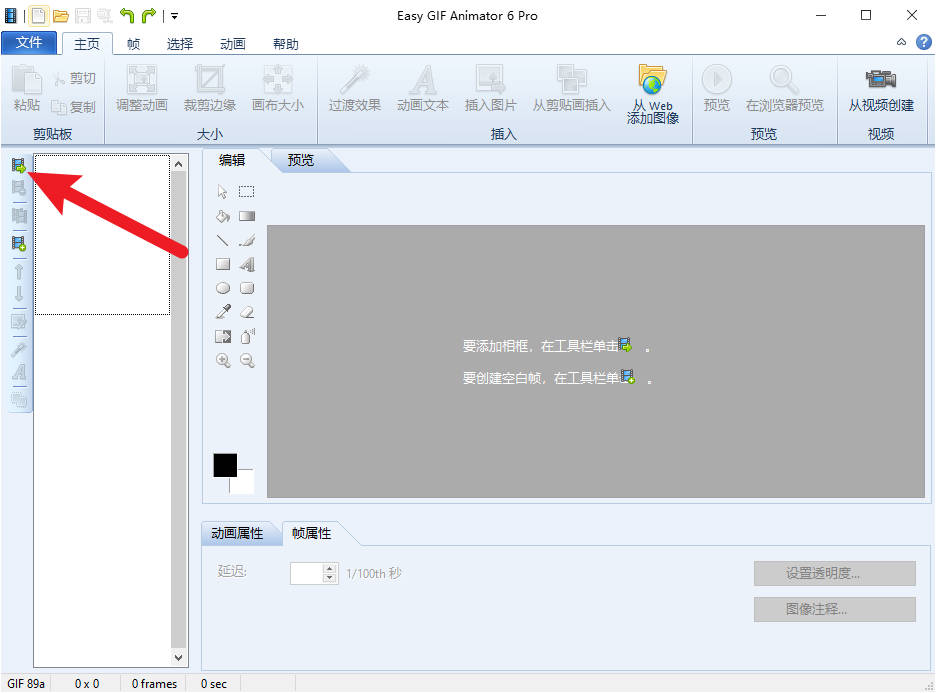
Task: Select the color replace tool
Action: (223, 337)
